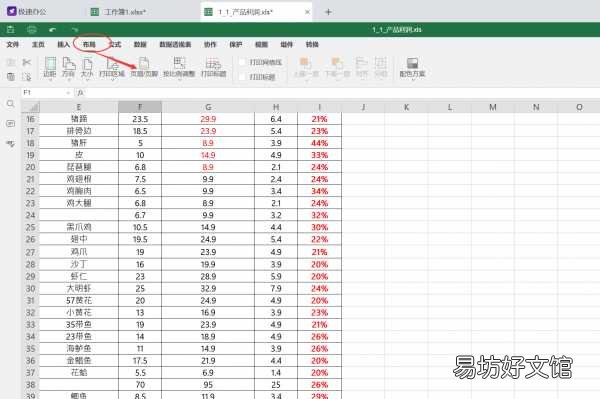
Task: Click the fx function icon in the formula bar
Action: point(80,93)
